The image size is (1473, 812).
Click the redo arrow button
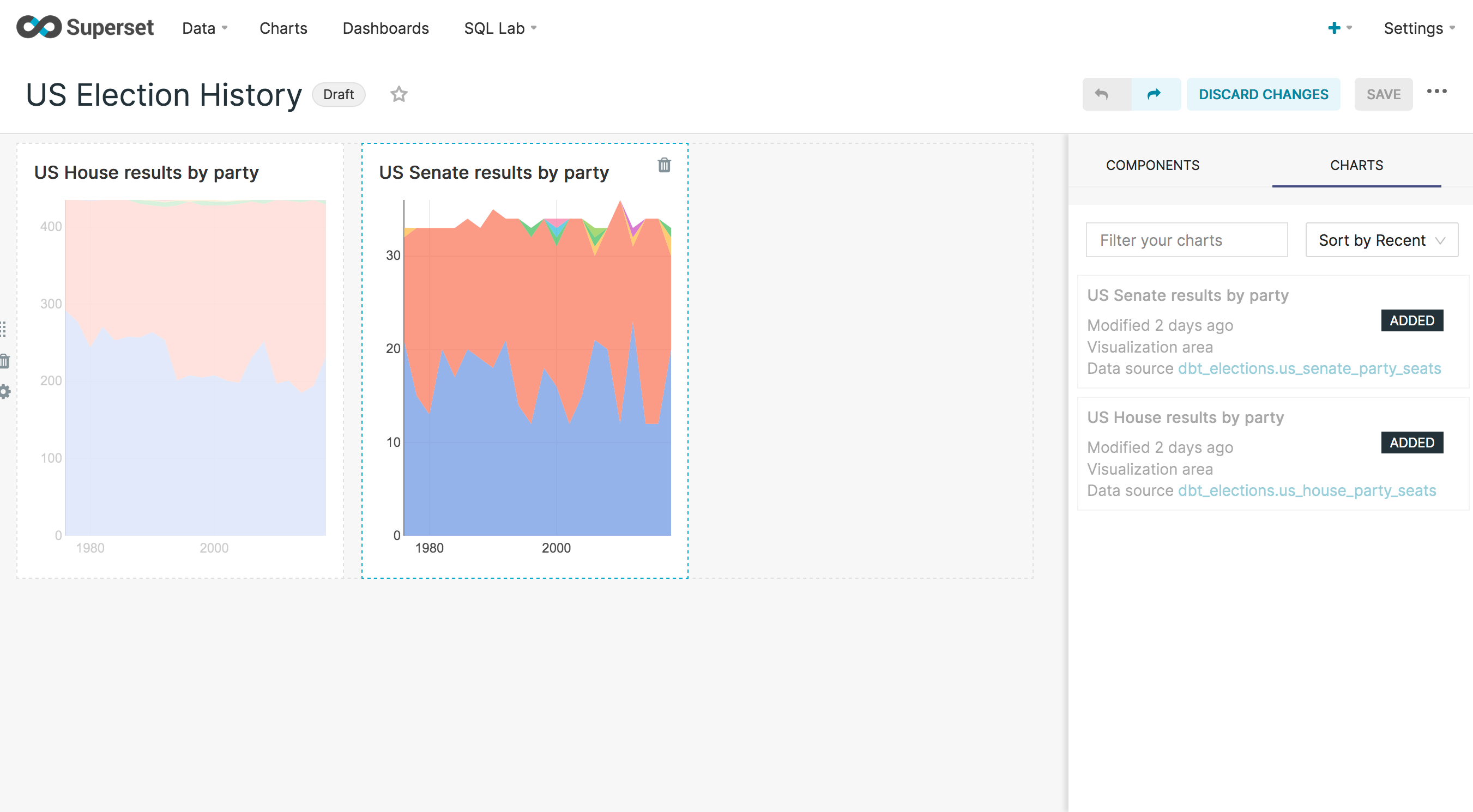[1155, 94]
